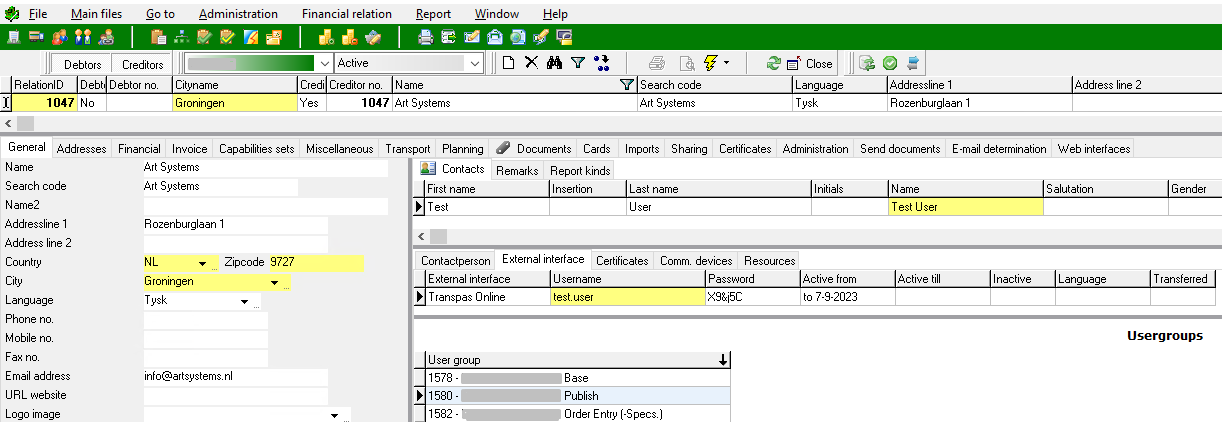1222x422 pixels.
Task: Open the Financial relation menu
Action: pos(346,14)
